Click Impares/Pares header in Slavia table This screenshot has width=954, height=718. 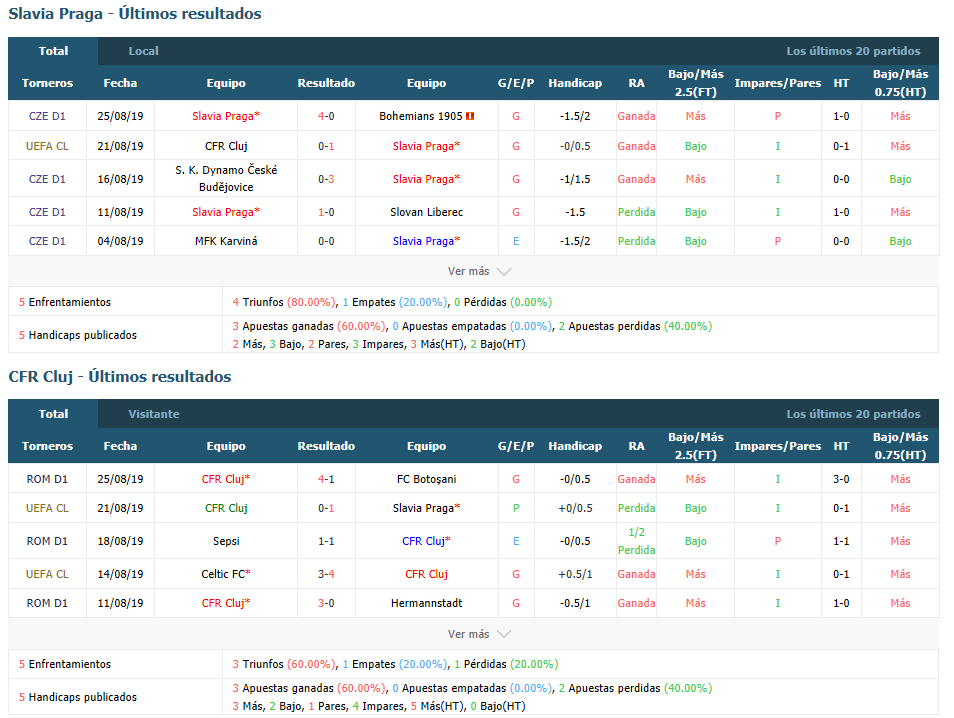click(x=778, y=83)
